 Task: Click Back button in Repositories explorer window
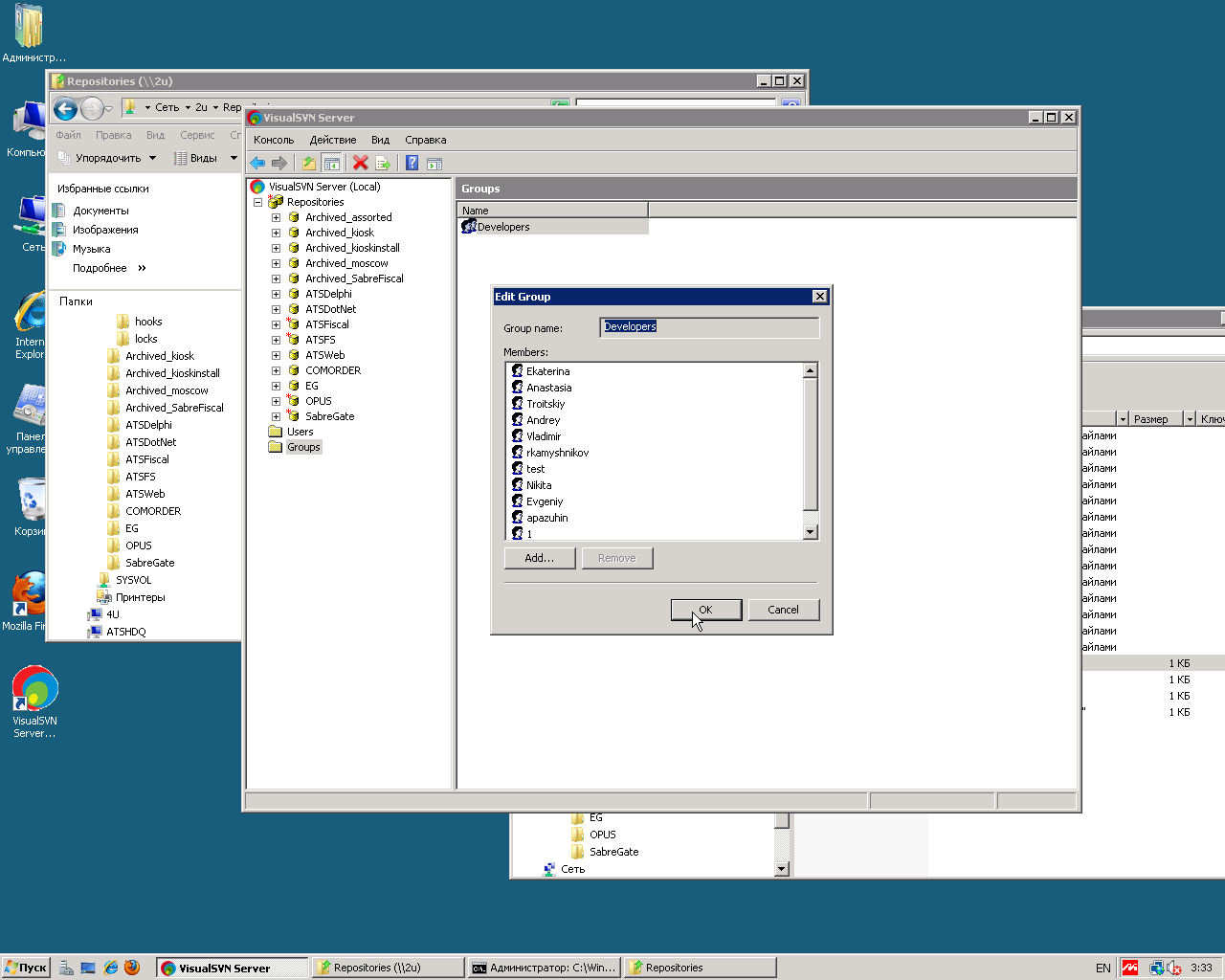(x=65, y=109)
